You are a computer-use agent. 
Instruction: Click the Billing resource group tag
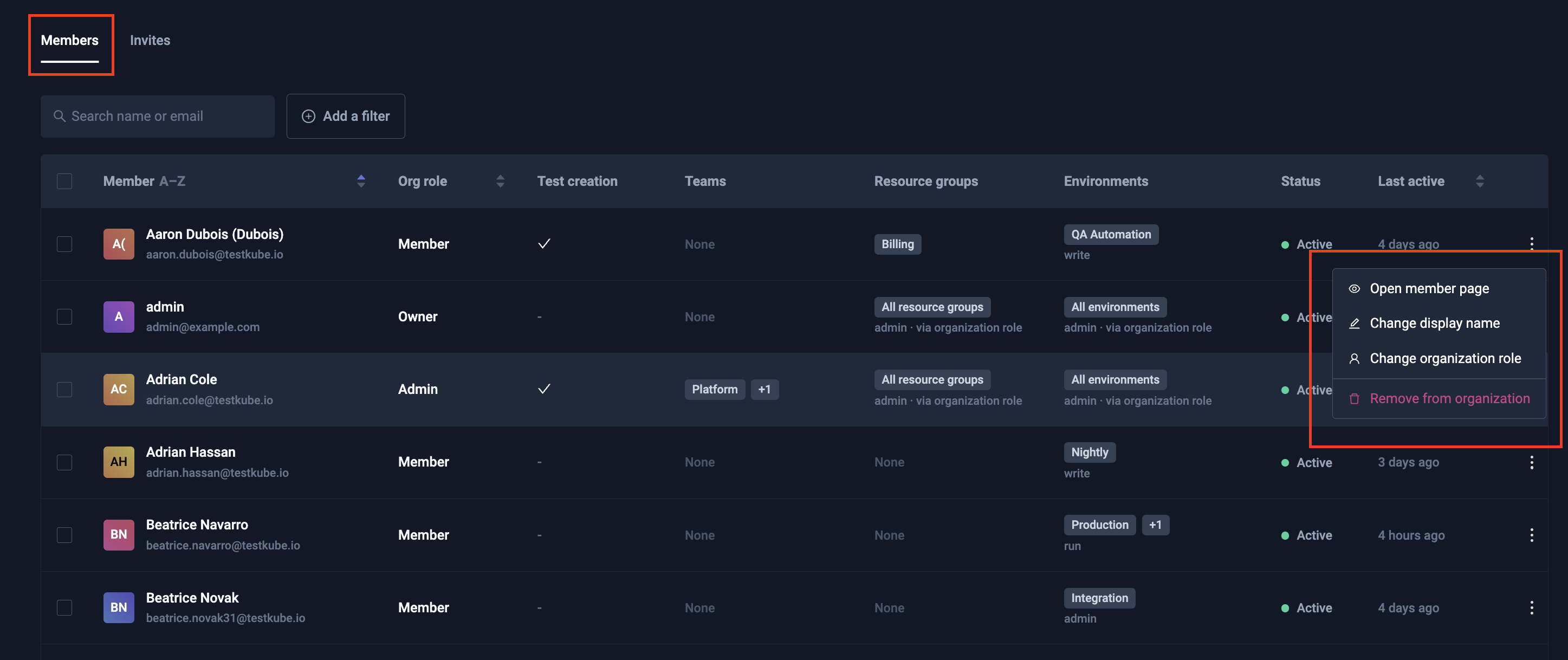(898, 244)
